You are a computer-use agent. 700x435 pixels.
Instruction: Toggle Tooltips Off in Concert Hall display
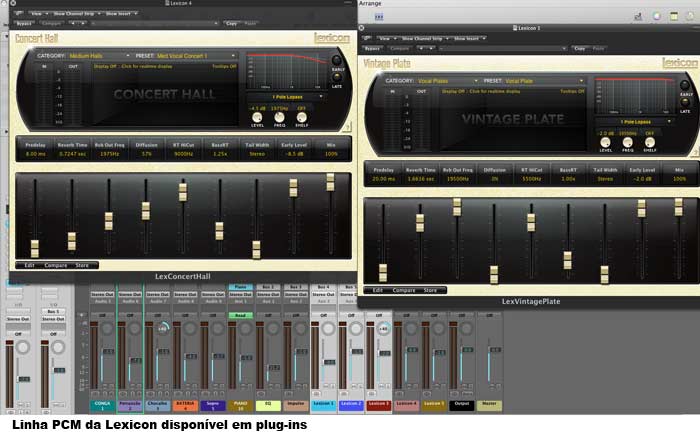click(x=224, y=66)
